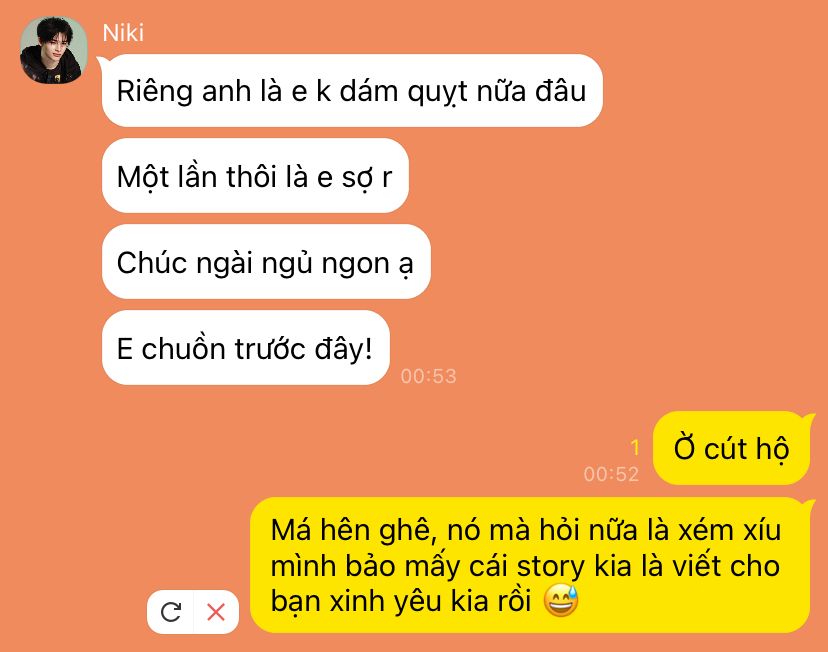Open Niki's profile picture

tap(53, 50)
